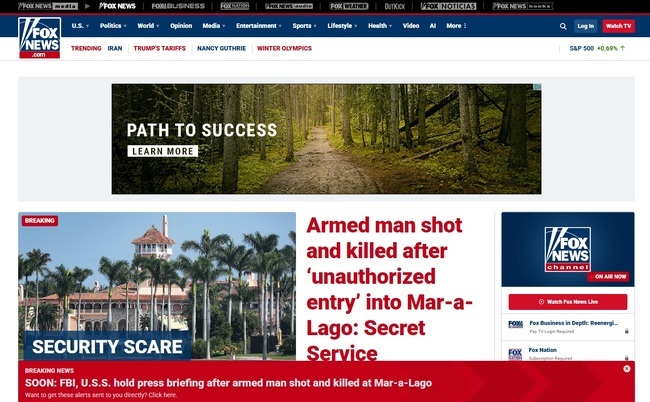
Task: Click the Fox News .com logo
Action: [40, 38]
